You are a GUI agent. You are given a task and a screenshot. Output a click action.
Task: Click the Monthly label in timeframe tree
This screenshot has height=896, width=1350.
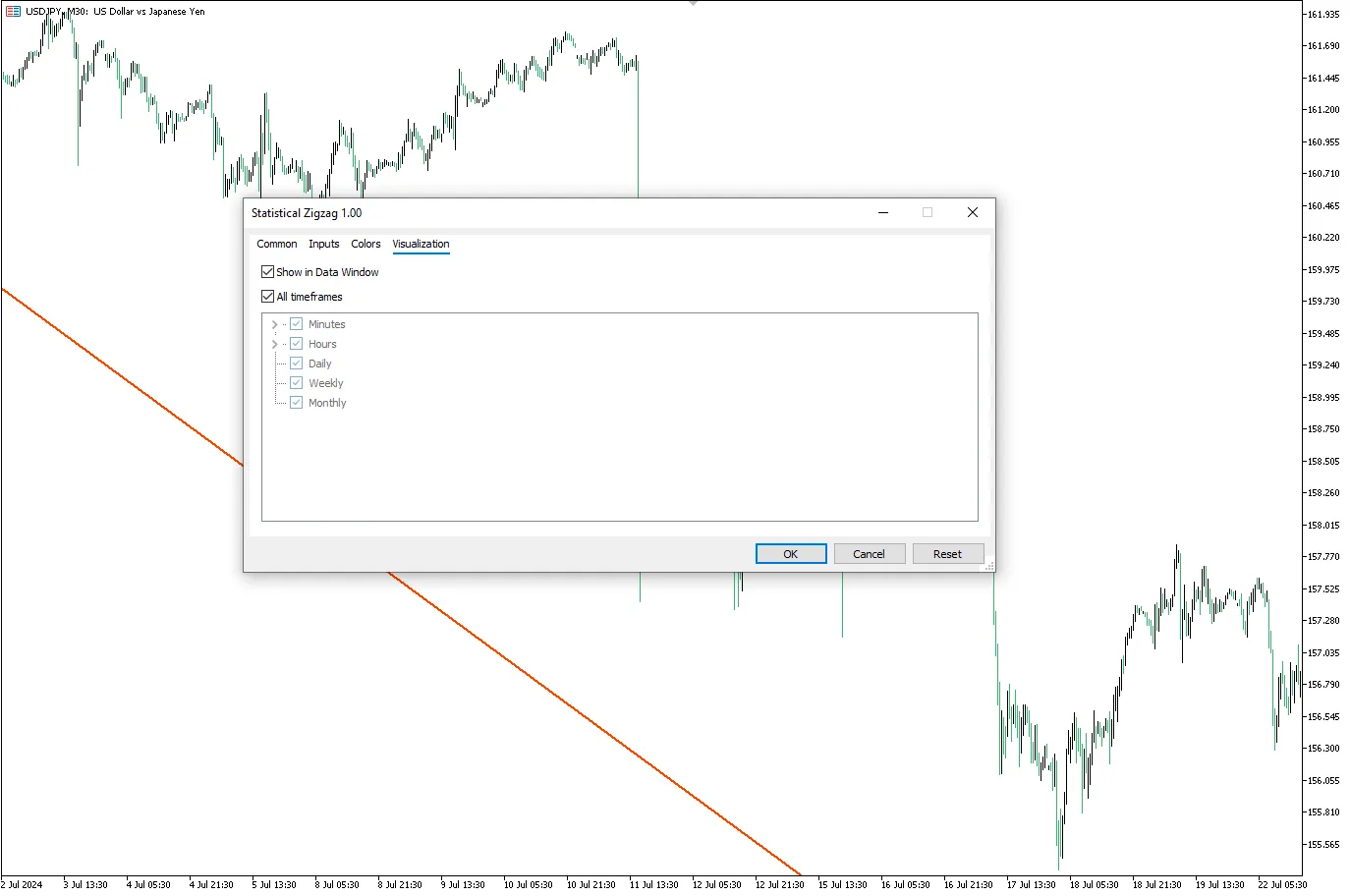coord(327,403)
